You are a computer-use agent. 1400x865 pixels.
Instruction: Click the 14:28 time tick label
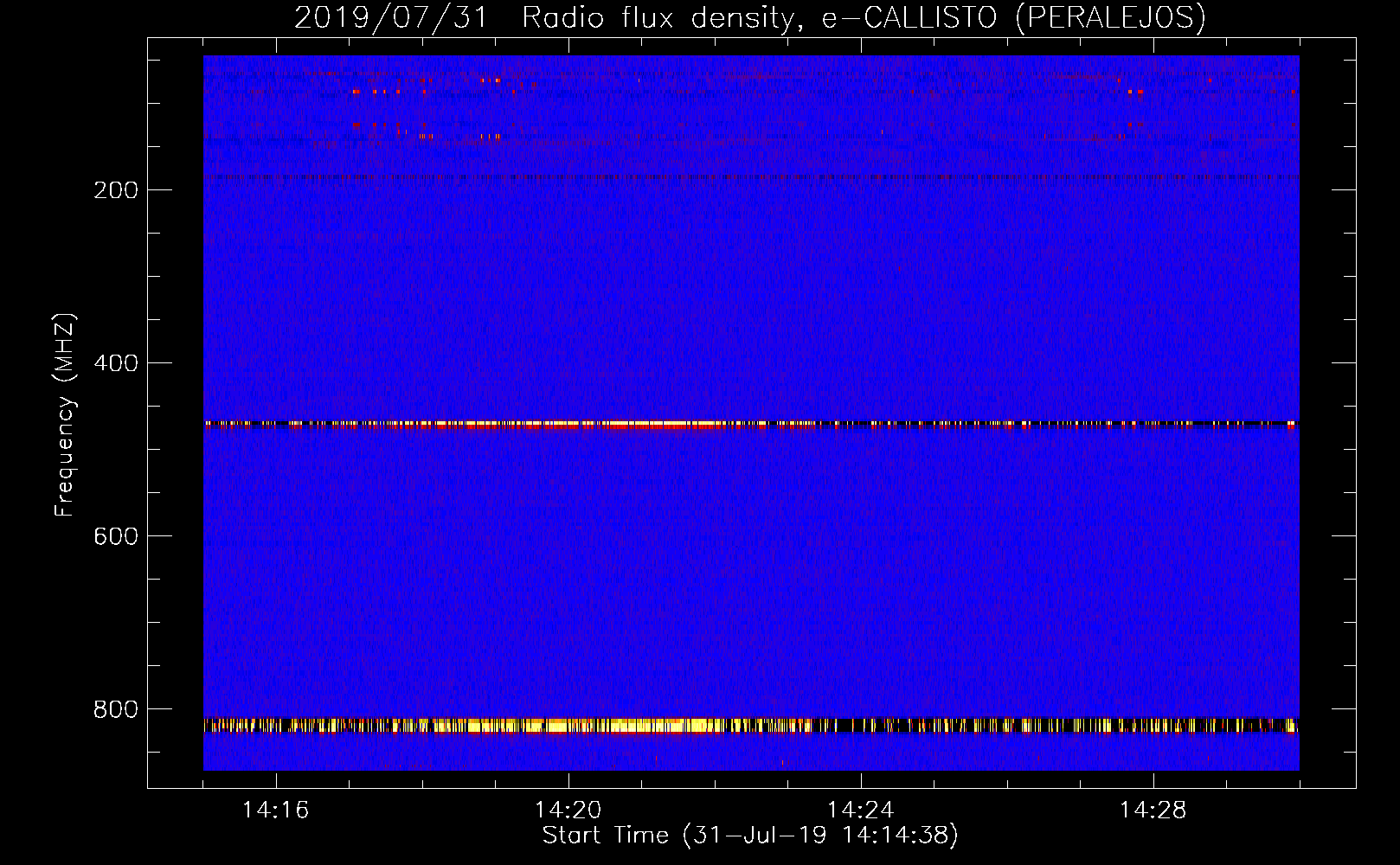[1153, 811]
